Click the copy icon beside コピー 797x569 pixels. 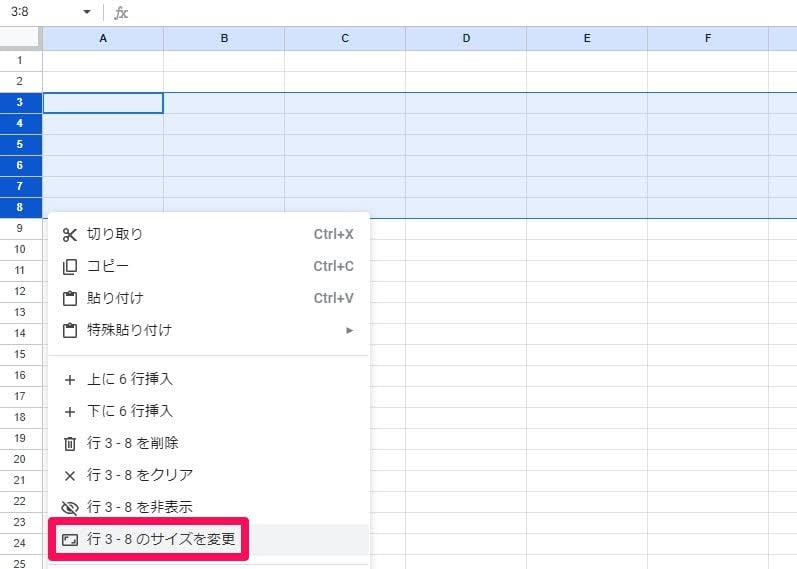70,266
